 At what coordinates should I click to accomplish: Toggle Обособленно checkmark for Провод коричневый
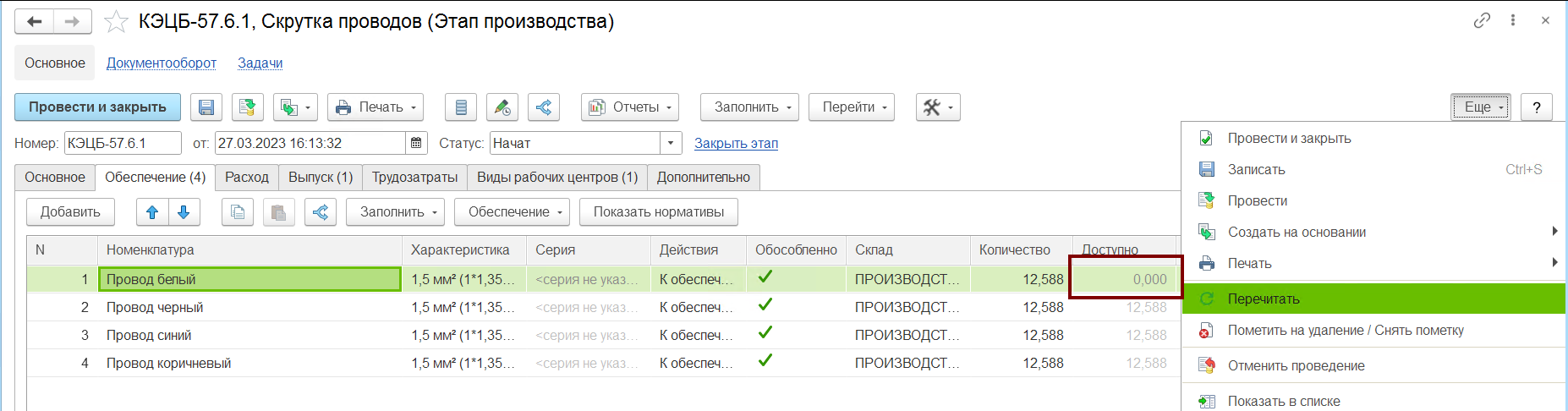[x=765, y=361]
